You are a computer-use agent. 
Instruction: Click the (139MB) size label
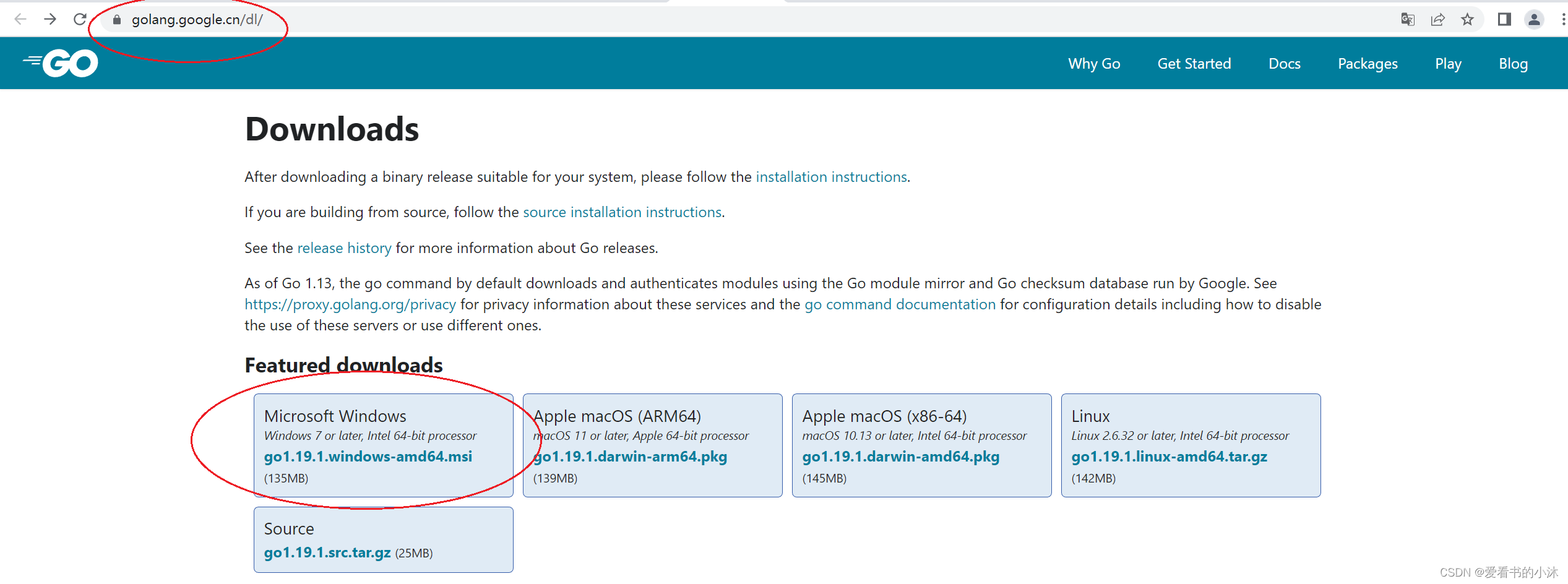point(555,478)
